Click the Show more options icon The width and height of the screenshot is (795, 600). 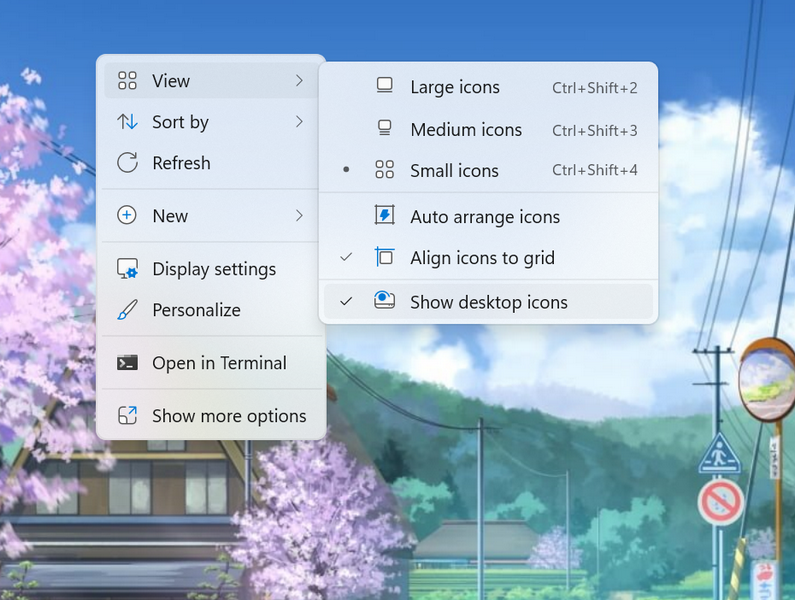coord(127,416)
